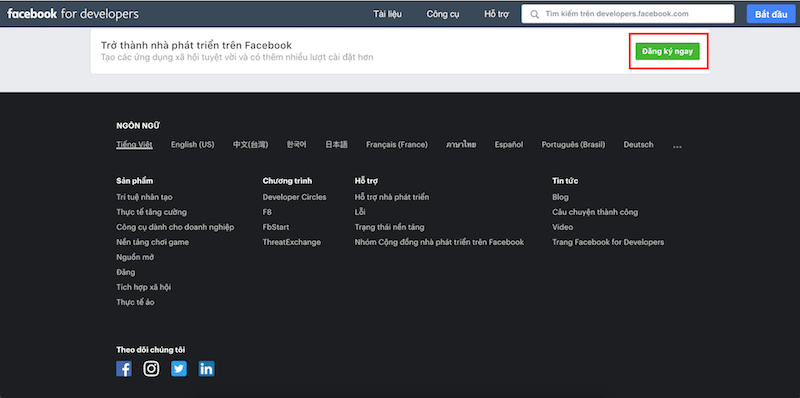Expand more languages with the ellipsis

point(677,145)
